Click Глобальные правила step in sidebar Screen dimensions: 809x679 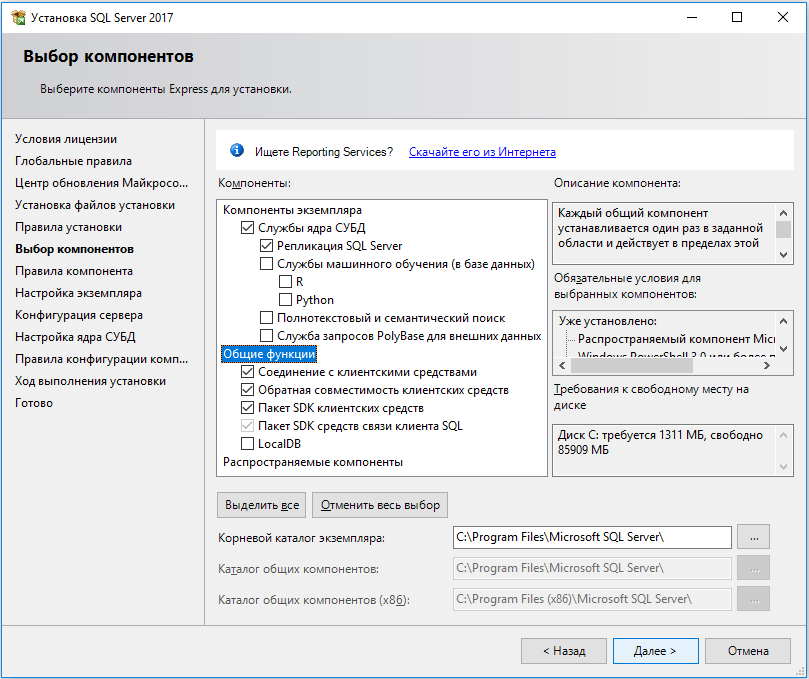coord(73,161)
